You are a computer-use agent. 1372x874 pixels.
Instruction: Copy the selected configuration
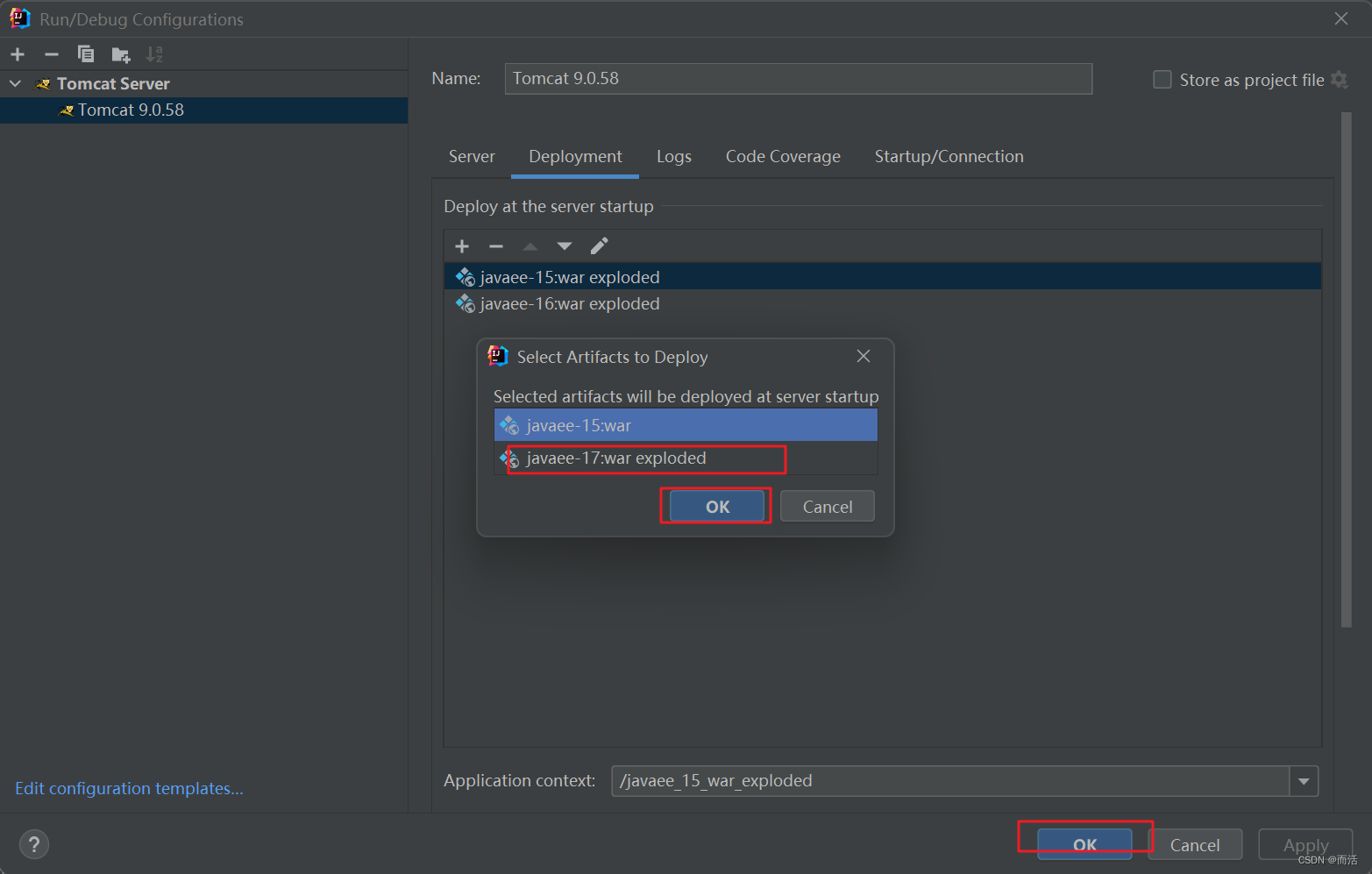click(x=86, y=54)
